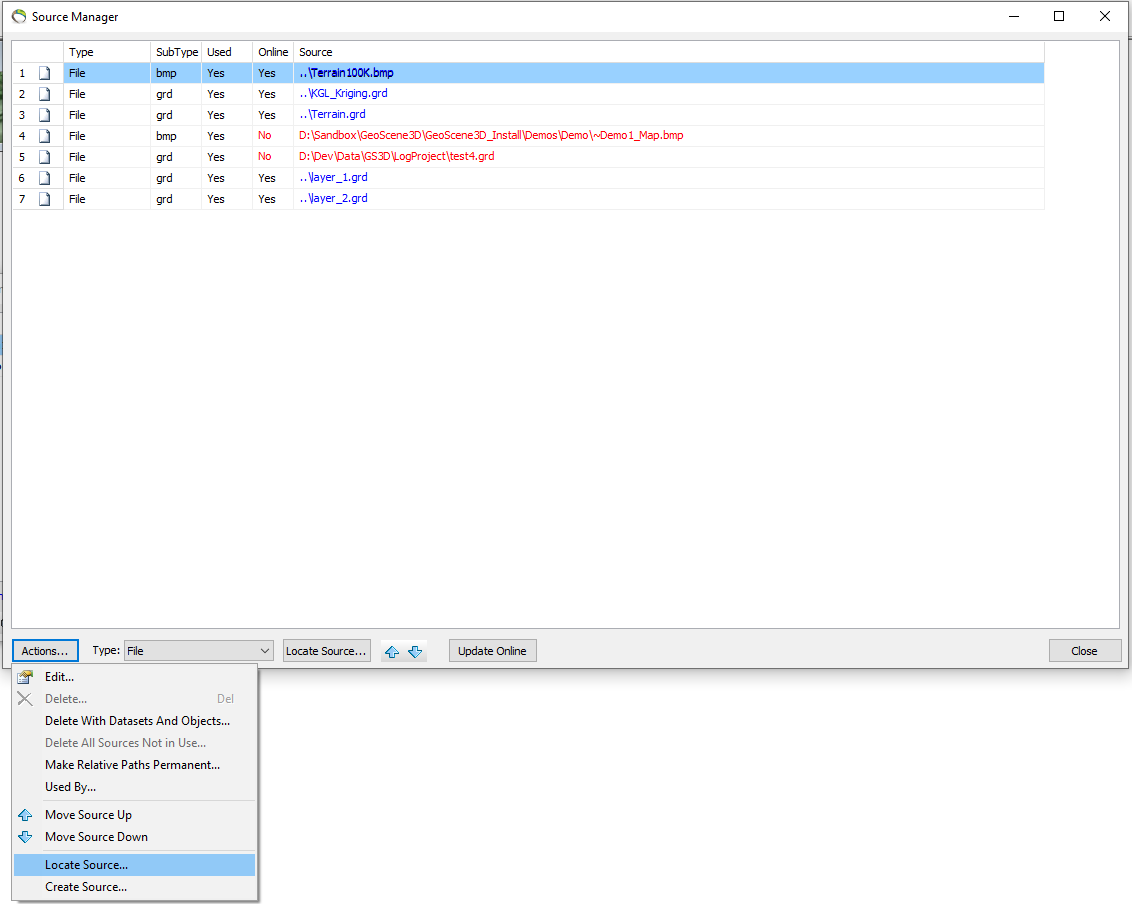Viewport: 1132px width, 904px height.
Task: Select the offline test4.grd source row
Action: (x=528, y=157)
